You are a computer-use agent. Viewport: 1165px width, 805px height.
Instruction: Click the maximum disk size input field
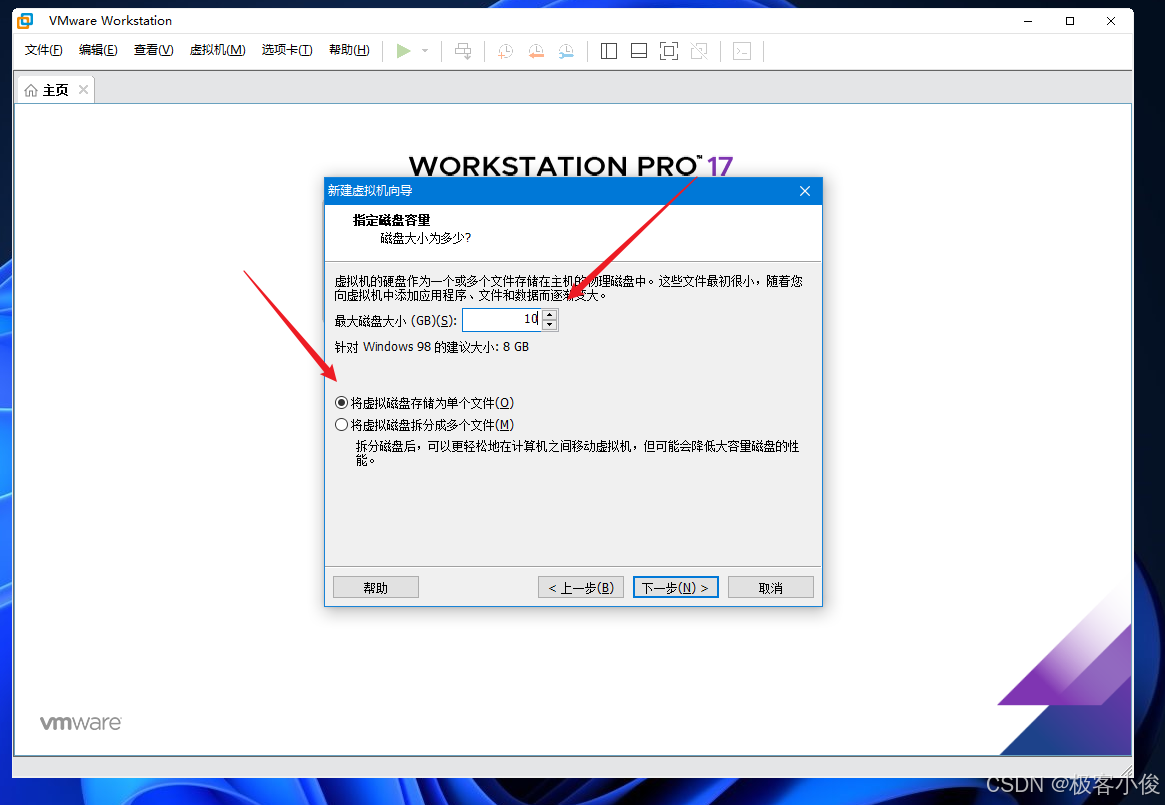tap(502, 320)
